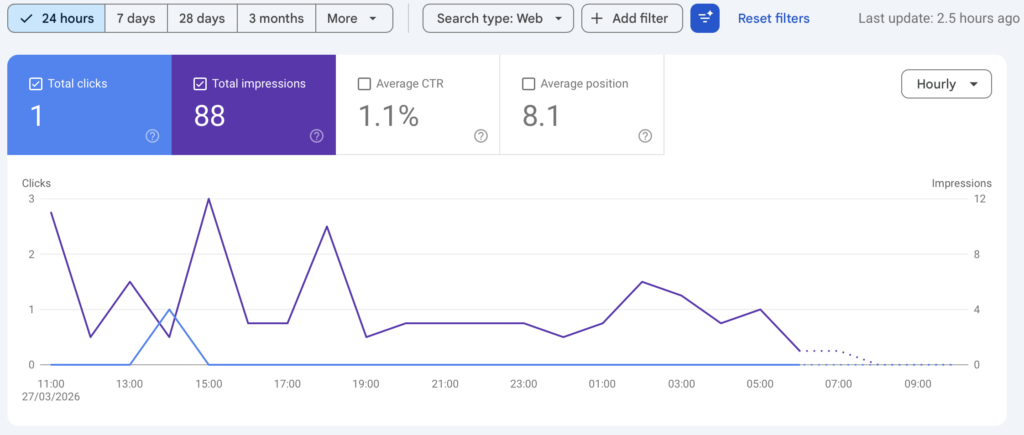Click help icon on Average position card
The width and height of the screenshot is (1024, 435).
[645, 136]
